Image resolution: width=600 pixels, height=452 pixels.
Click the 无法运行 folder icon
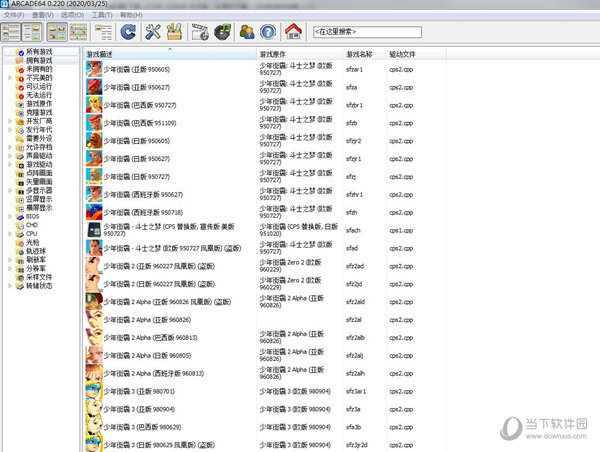[20, 95]
